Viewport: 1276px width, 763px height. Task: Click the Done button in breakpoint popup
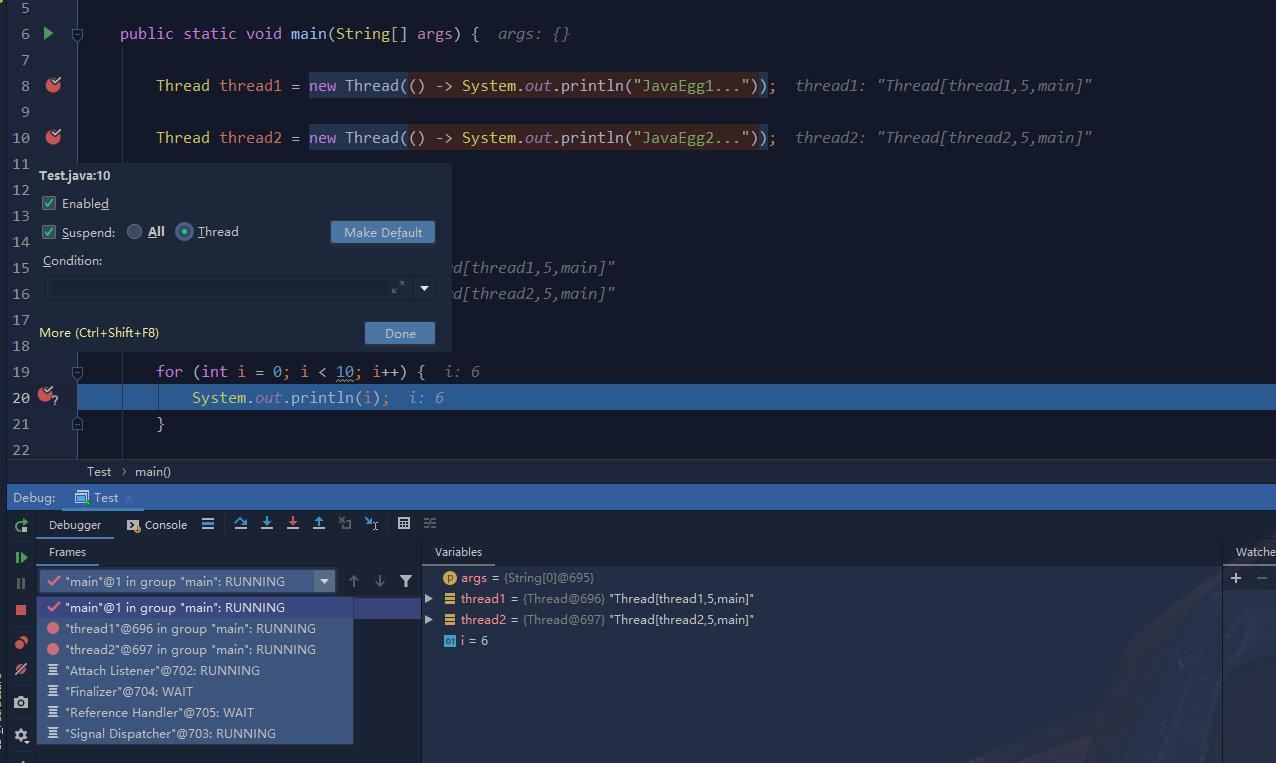(x=400, y=333)
